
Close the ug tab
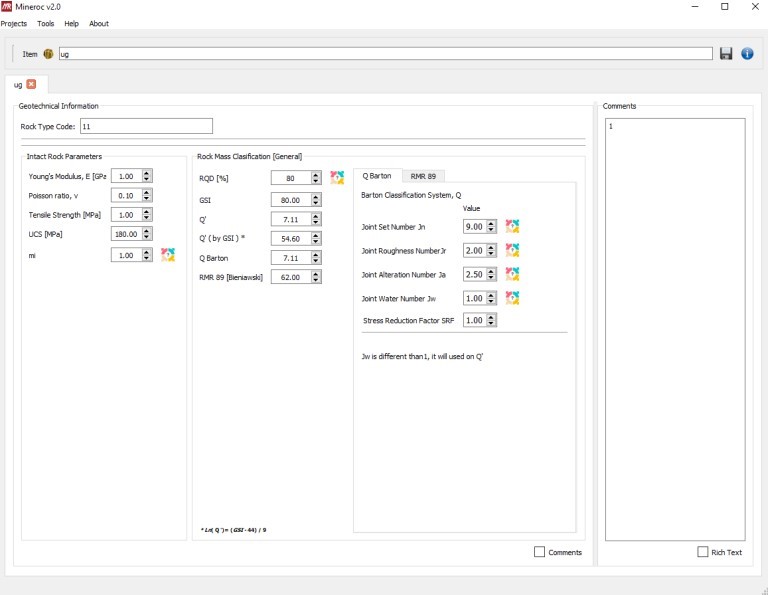click(31, 84)
